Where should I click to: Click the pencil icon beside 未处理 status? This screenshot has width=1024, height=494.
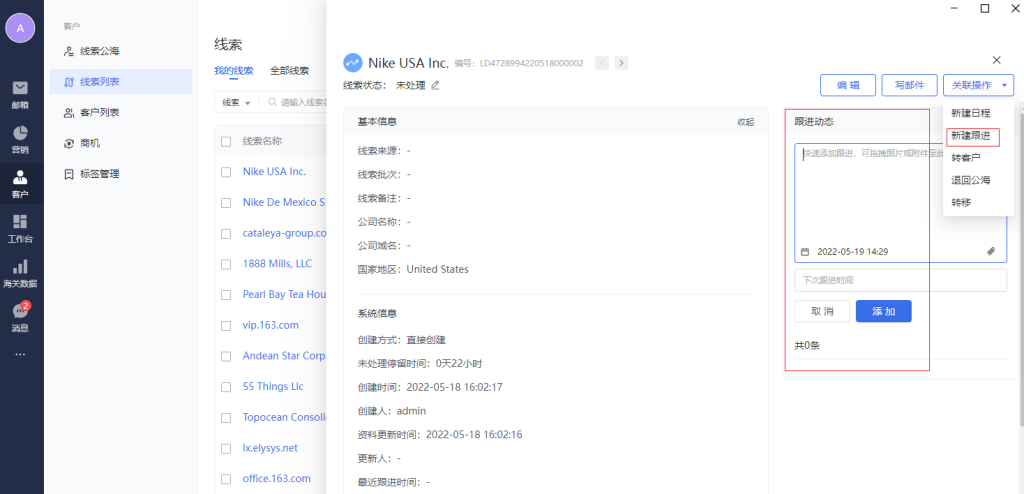435,85
